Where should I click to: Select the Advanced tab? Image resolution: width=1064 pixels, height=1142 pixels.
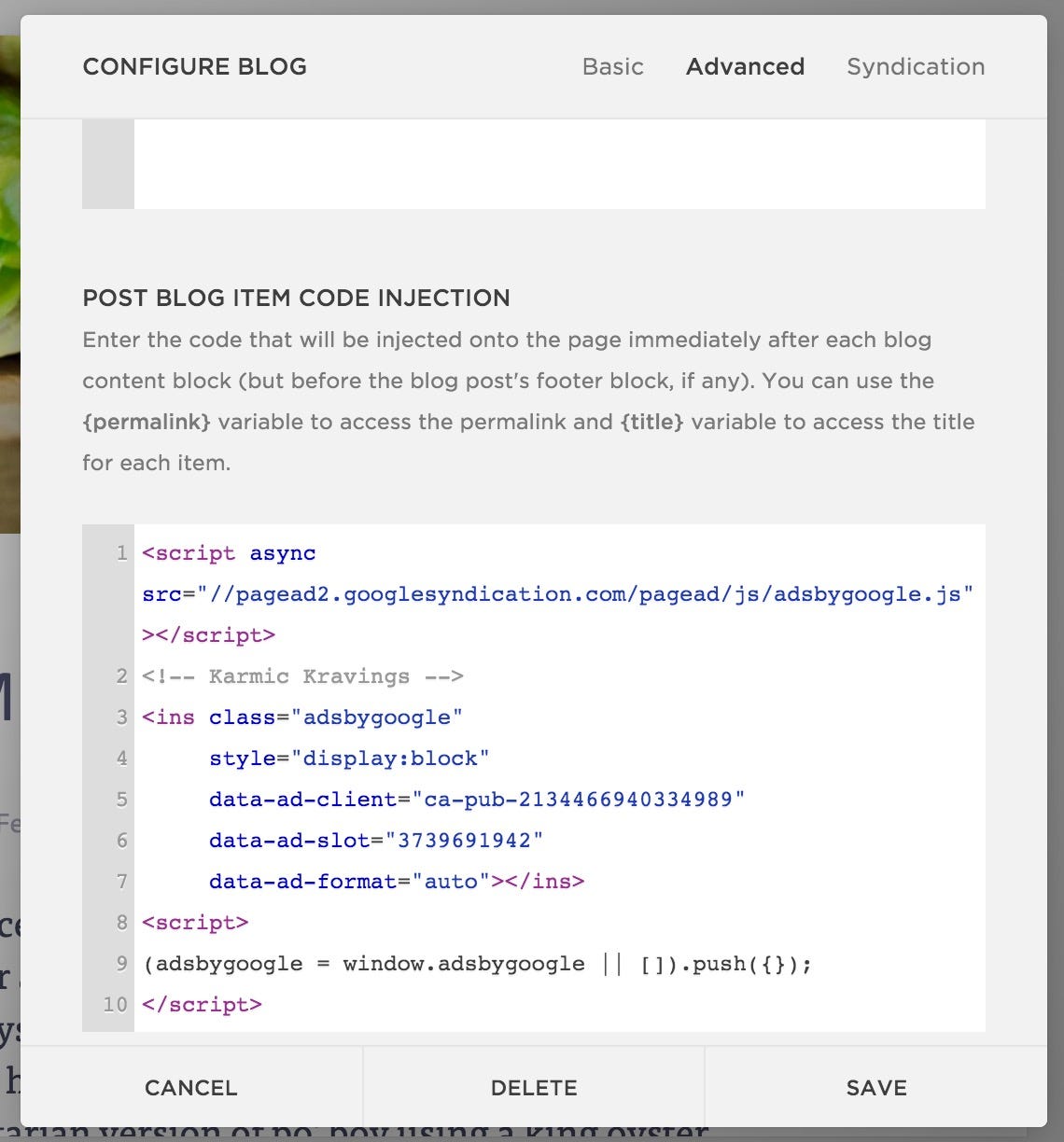tap(745, 67)
